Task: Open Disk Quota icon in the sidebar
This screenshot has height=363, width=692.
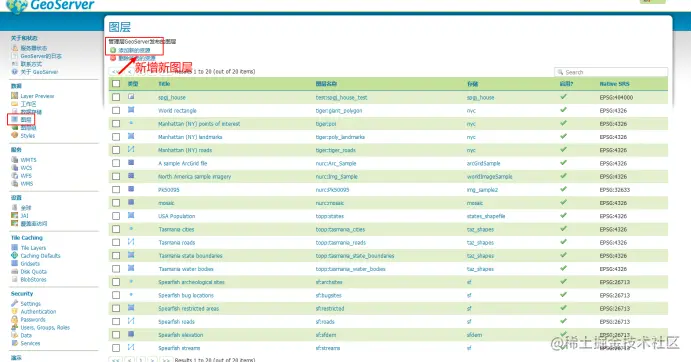Action: (x=15, y=271)
